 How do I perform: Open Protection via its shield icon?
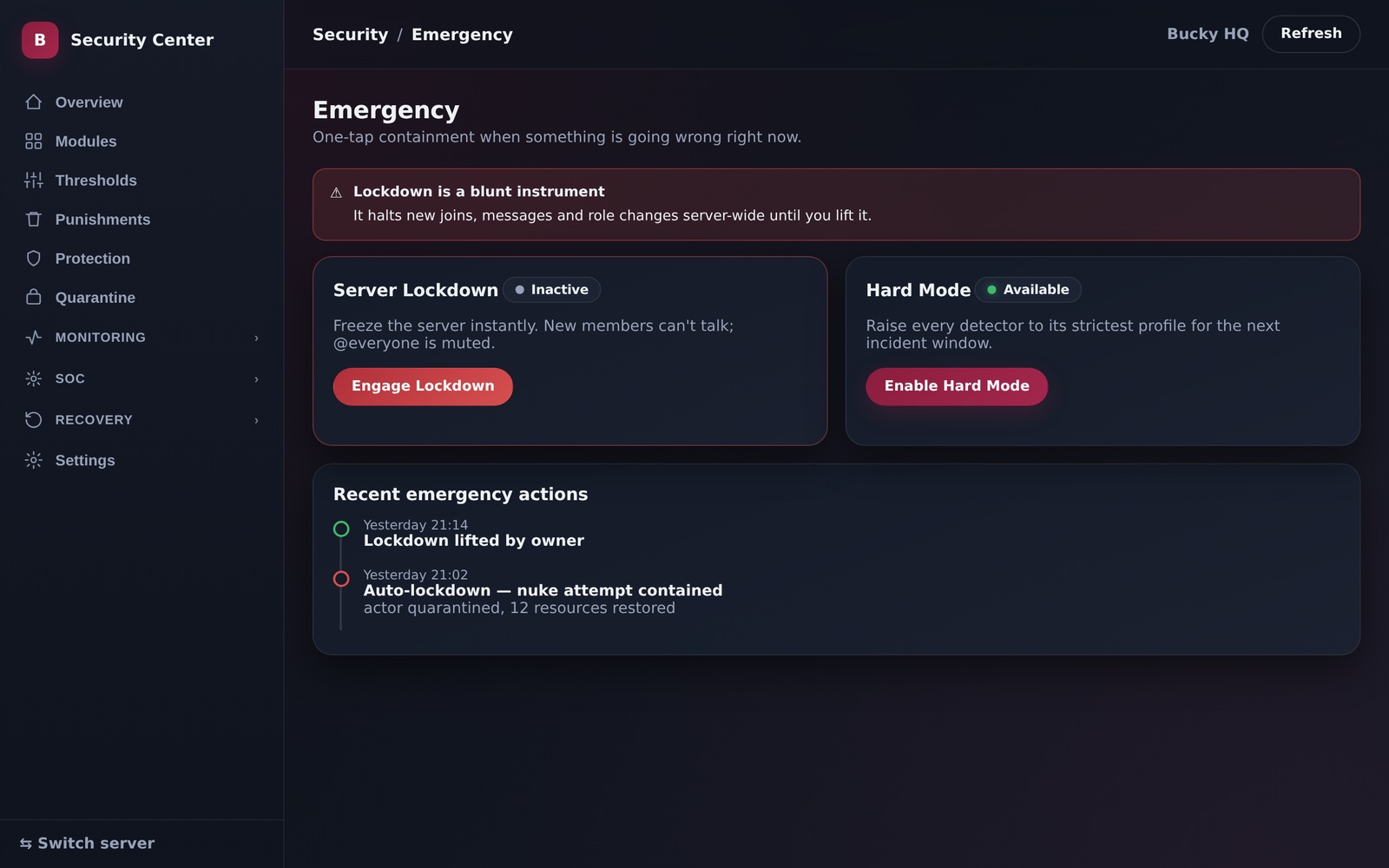coord(34,259)
